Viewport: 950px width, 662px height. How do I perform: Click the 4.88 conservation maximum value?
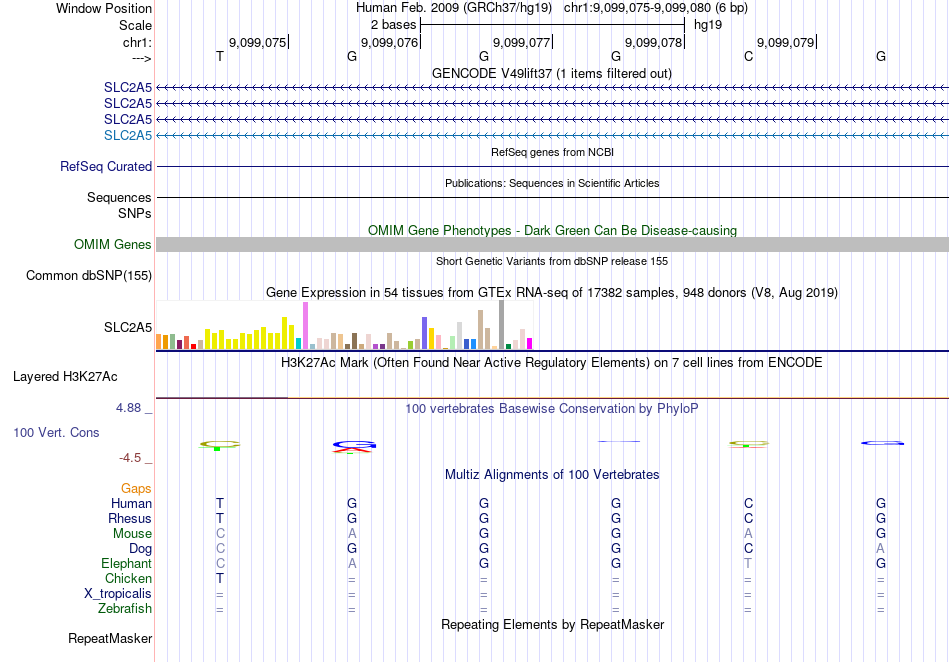[x=128, y=408]
